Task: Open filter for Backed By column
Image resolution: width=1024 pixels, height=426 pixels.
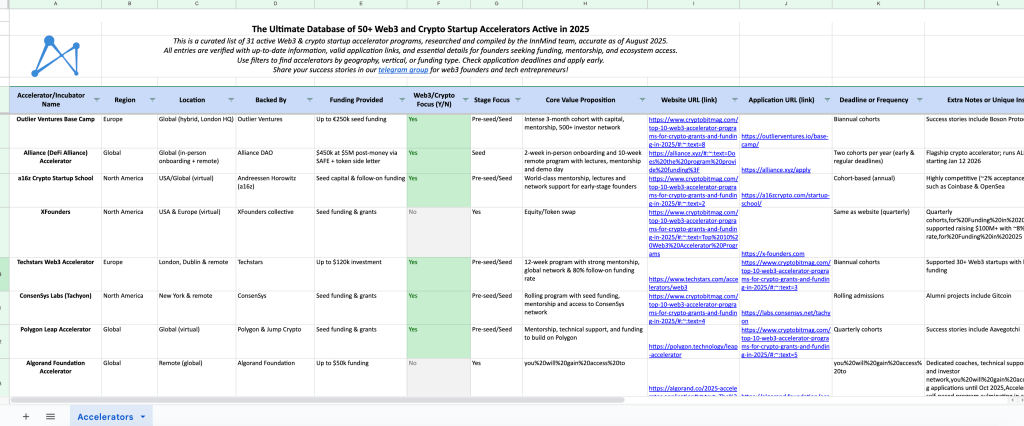Action: [310, 100]
